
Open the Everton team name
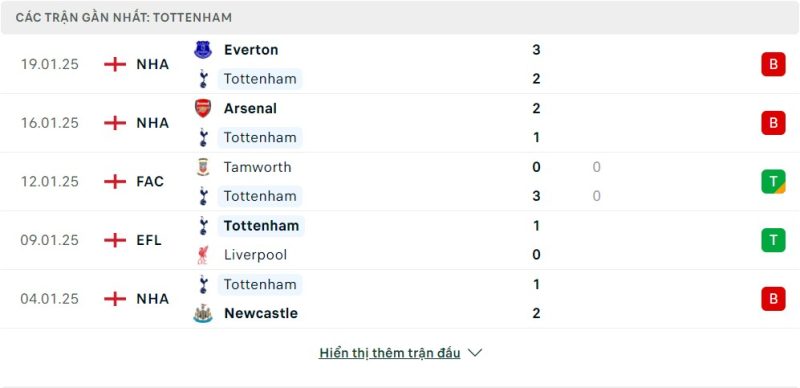point(251,50)
